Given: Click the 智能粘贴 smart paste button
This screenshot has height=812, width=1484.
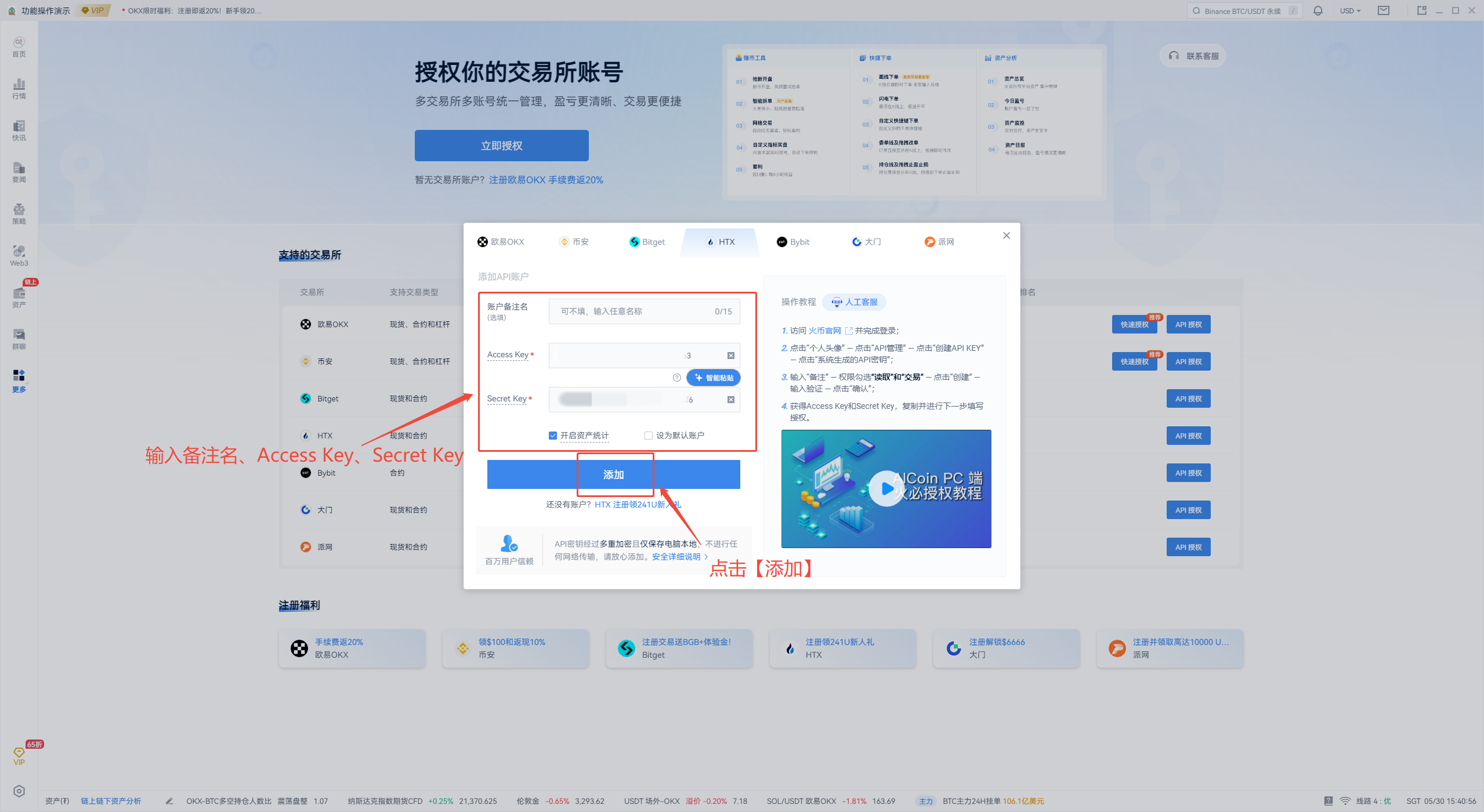Looking at the screenshot, I should pyautogui.click(x=714, y=378).
